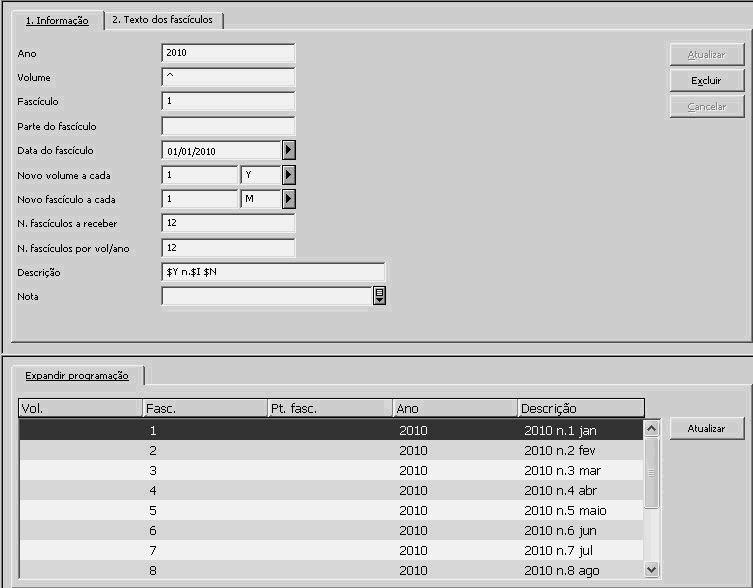Switch to 2. Texto dos fascículos tab
The height and width of the screenshot is (588, 753).
163,20
